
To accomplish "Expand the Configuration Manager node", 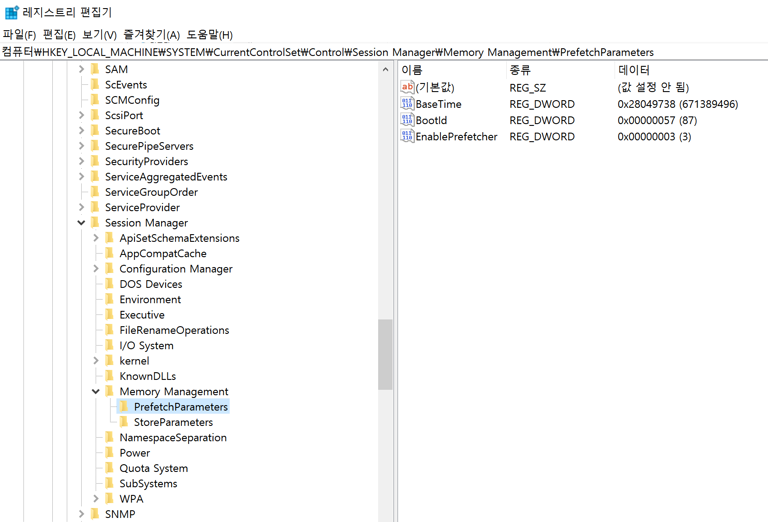I will pyautogui.click(x=96, y=269).
